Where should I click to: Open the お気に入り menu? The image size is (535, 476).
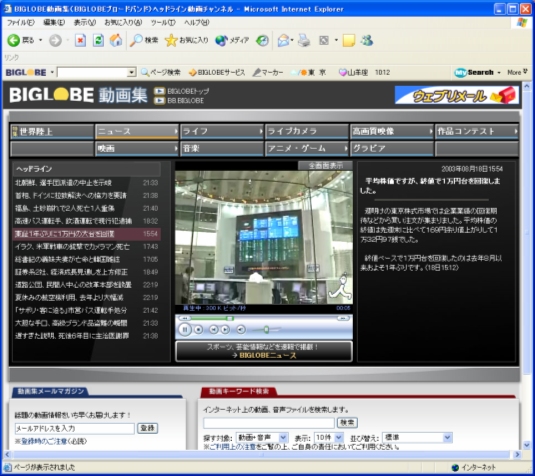(x=123, y=23)
